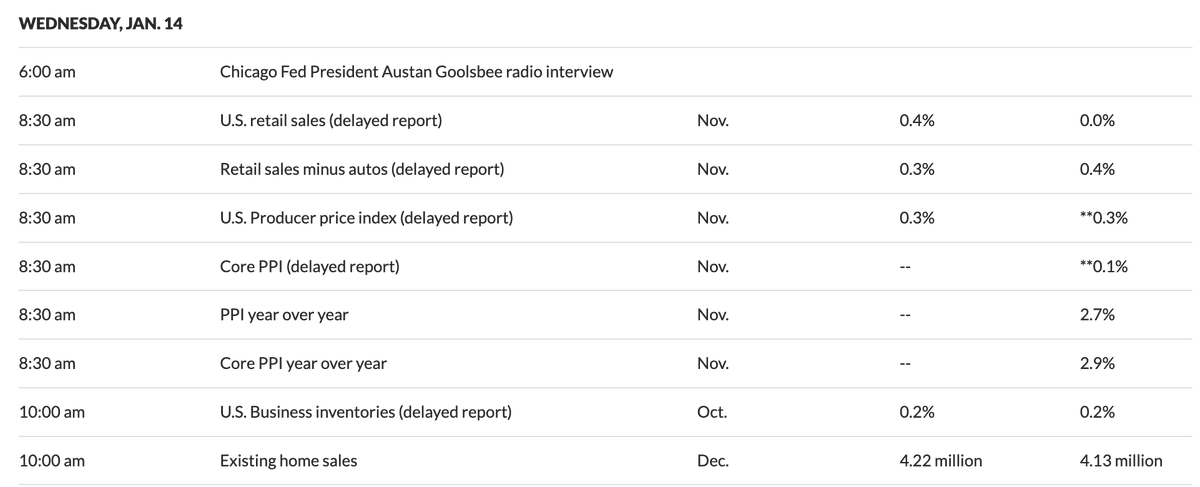1200x487 pixels.
Task: Click the 4.22 million forecast value
Action: click(x=941, y=460)
